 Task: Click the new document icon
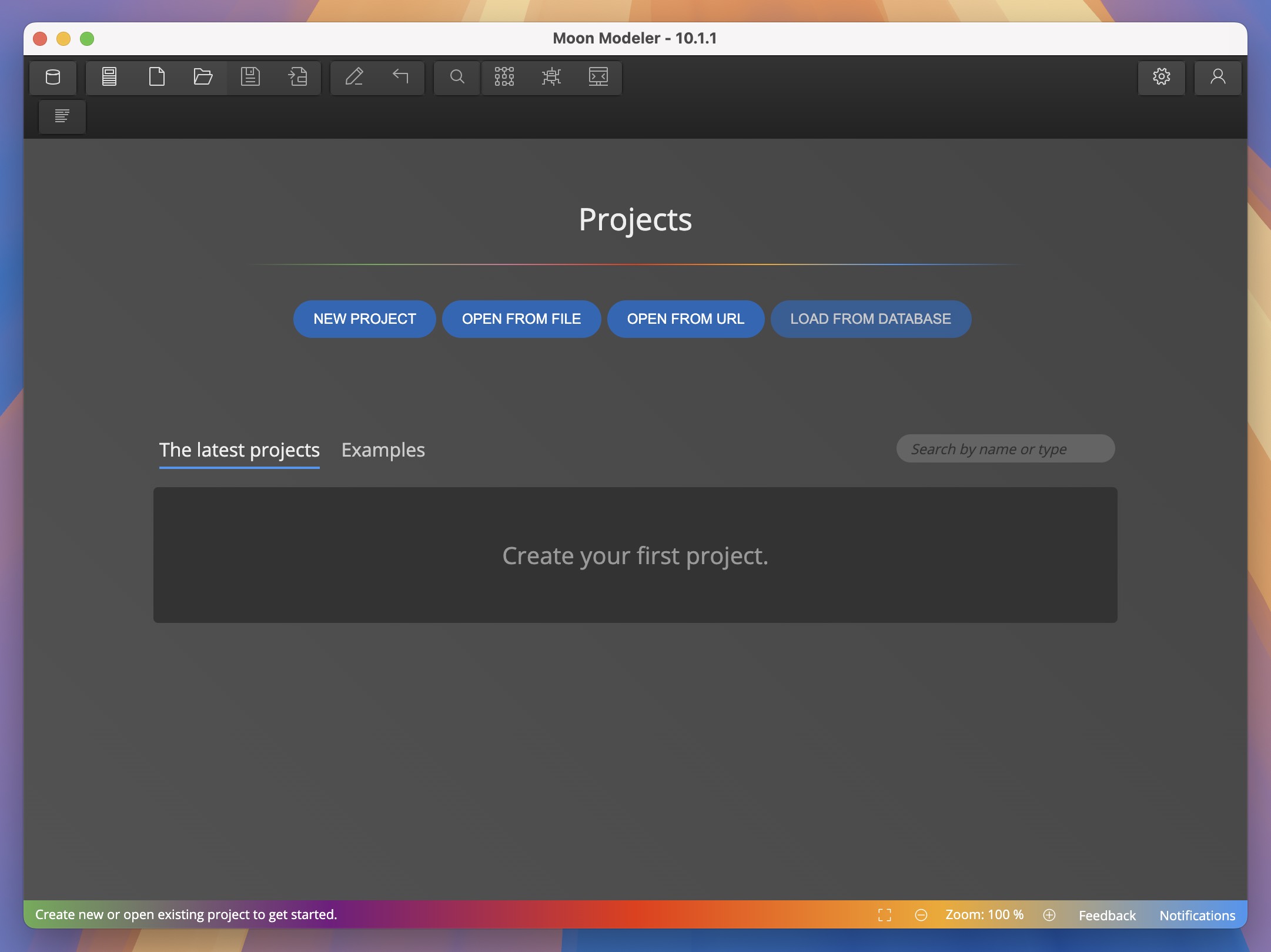[156, 77]
